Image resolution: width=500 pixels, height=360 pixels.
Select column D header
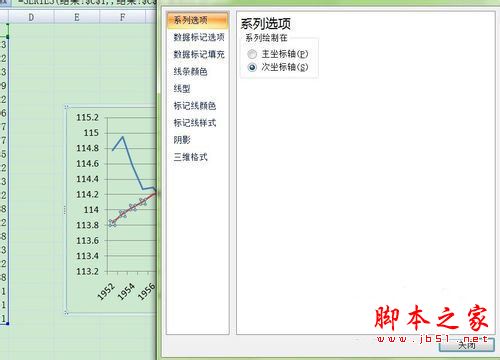31,17
